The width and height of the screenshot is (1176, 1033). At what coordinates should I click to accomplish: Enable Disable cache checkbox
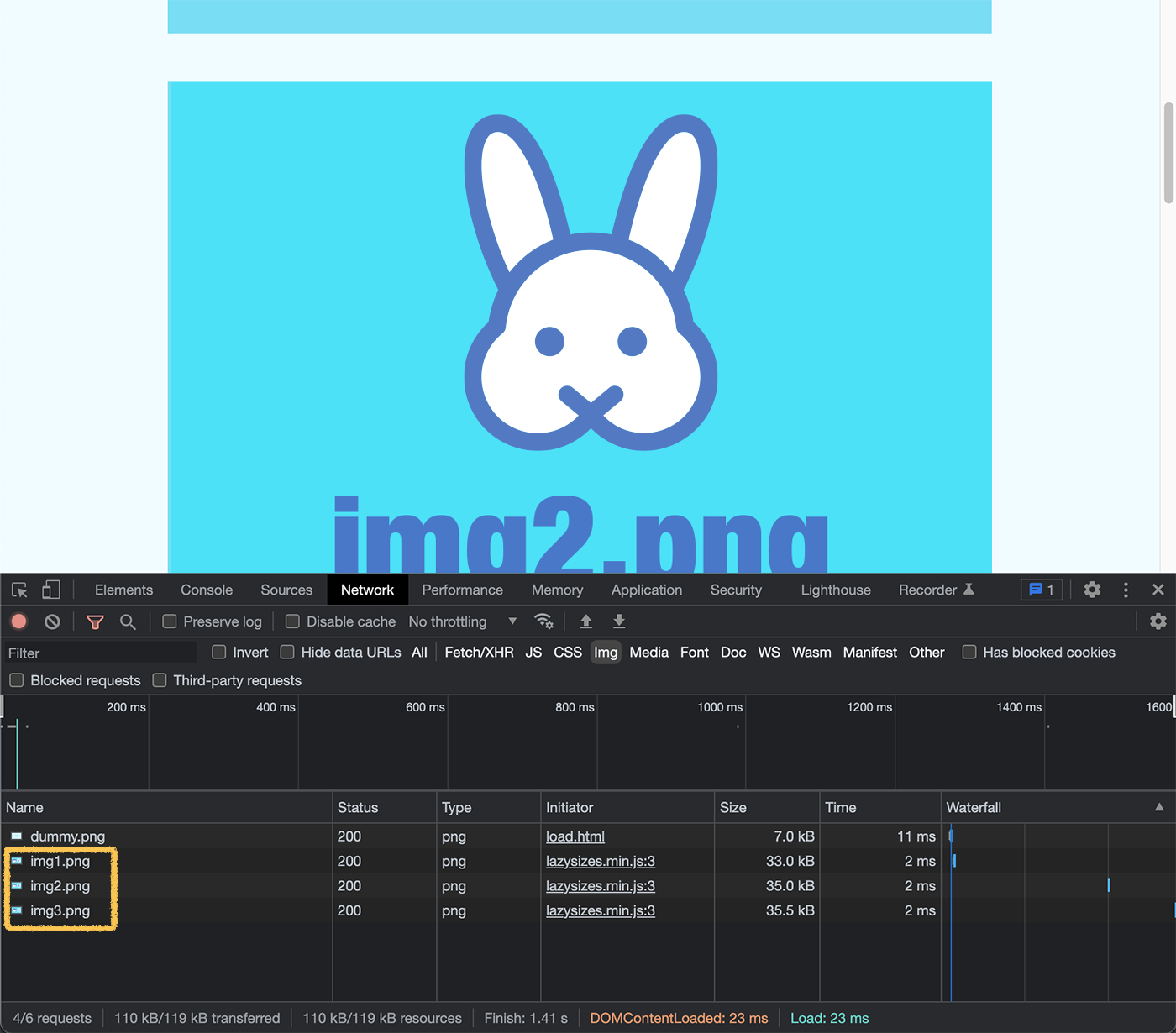point(292,621)
